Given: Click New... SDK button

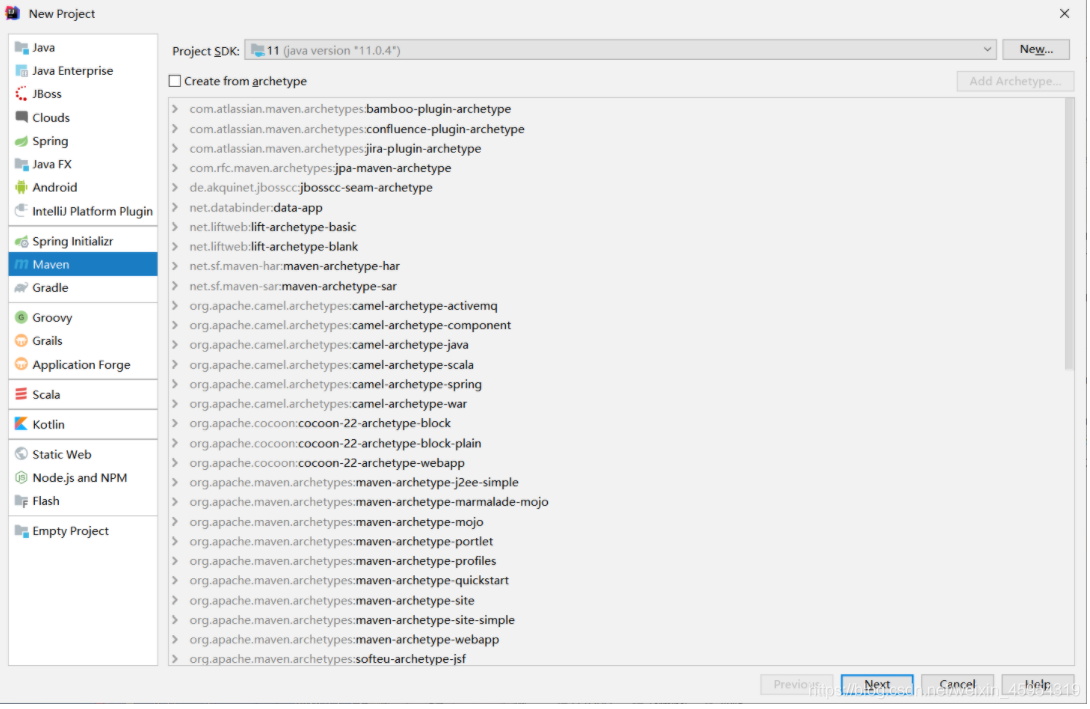Looking at the screenshot, I should click(x=1036, y=49).
